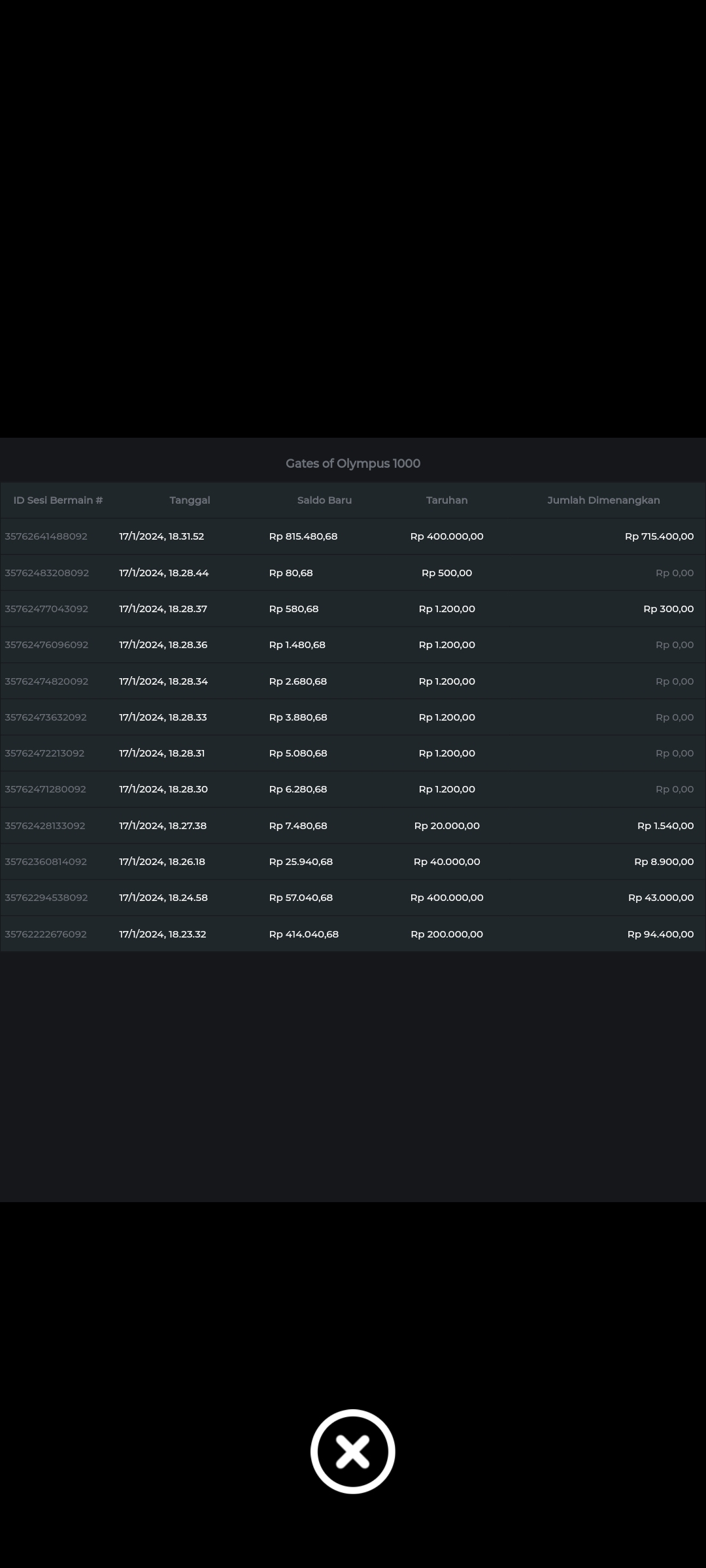
Task: Close the game history overlay
Action: point(352,1451)
